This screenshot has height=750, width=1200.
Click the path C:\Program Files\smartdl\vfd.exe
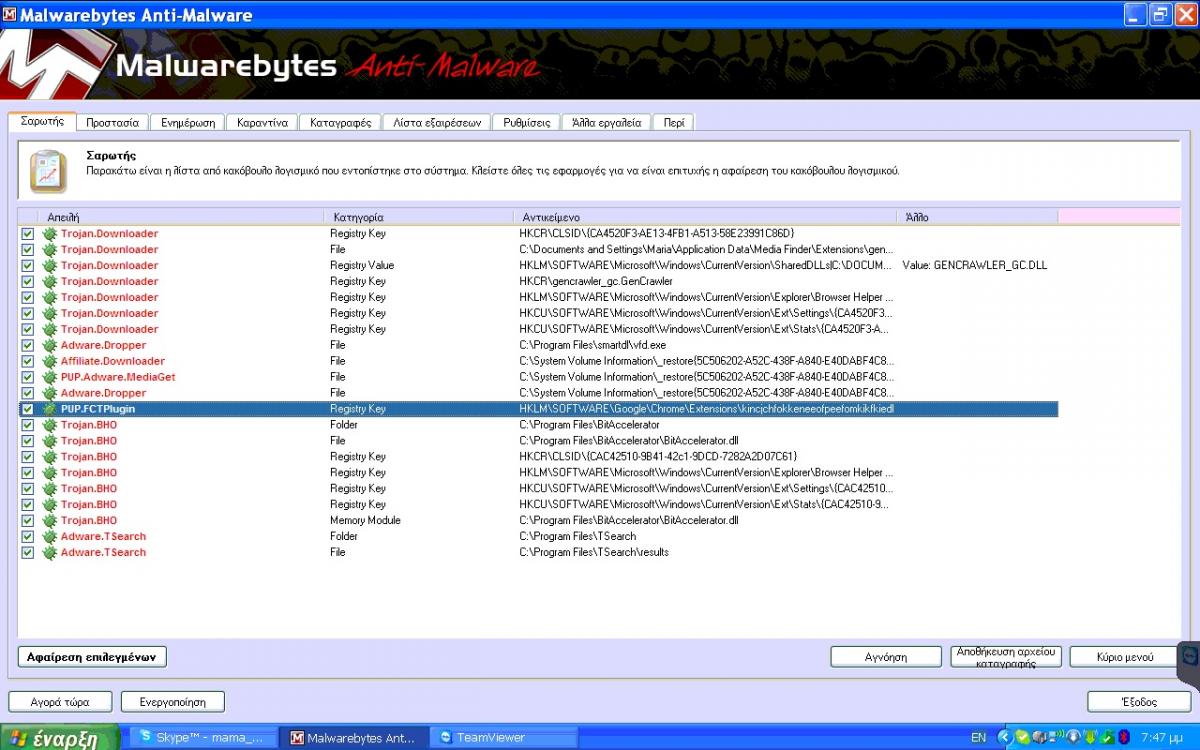point(592,345)
